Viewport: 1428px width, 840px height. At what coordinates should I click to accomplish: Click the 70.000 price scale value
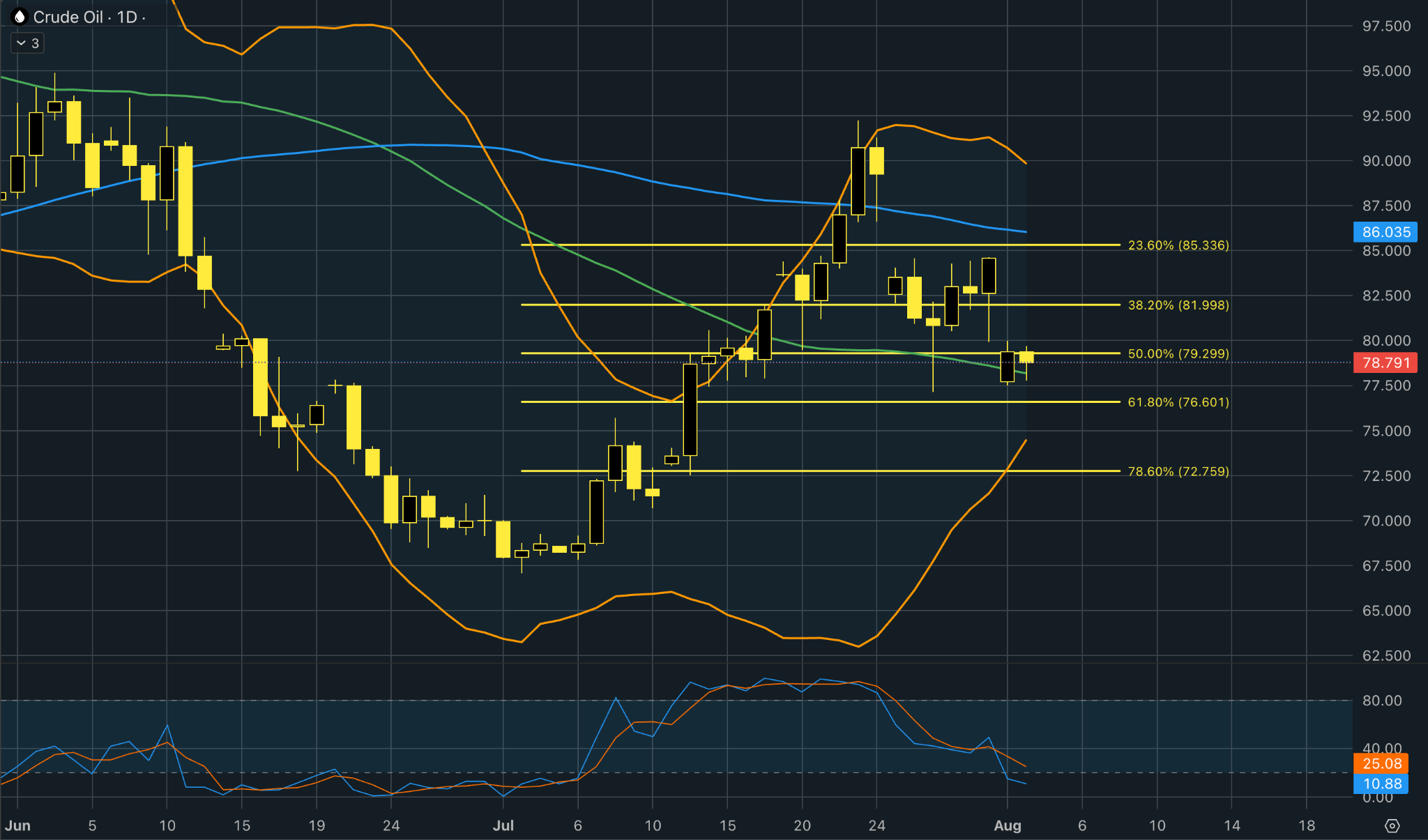click(x=1386, y=521)
